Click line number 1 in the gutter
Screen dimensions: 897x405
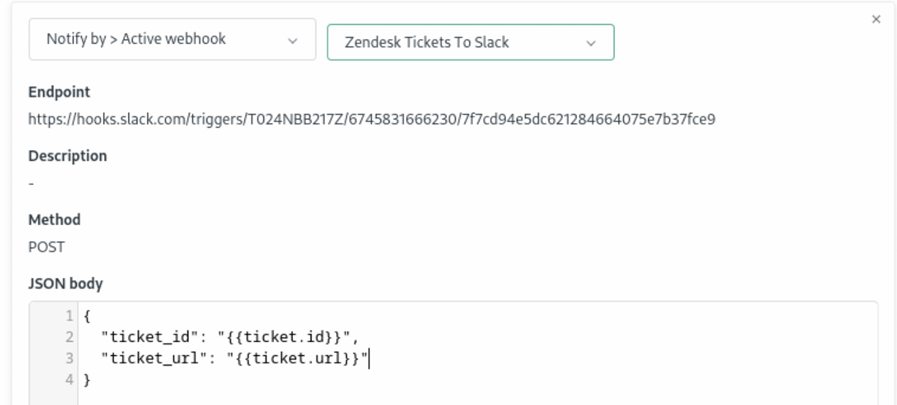(x=68, y=317)
